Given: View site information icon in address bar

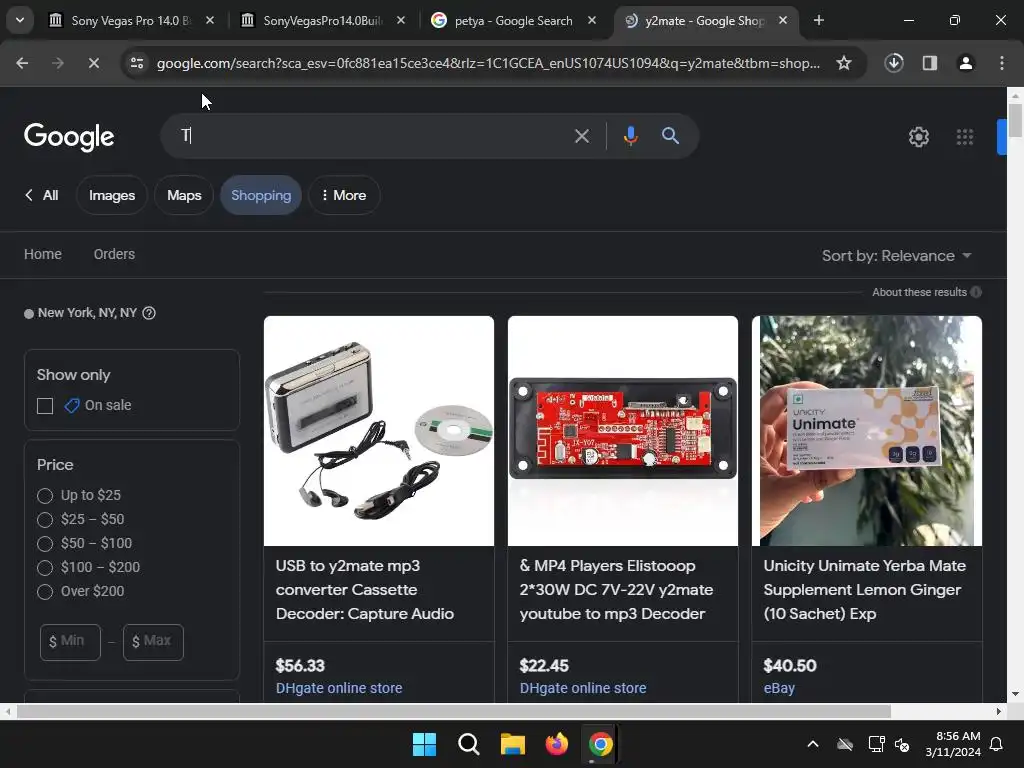Looking at the screenshot, I should [136, 63].
